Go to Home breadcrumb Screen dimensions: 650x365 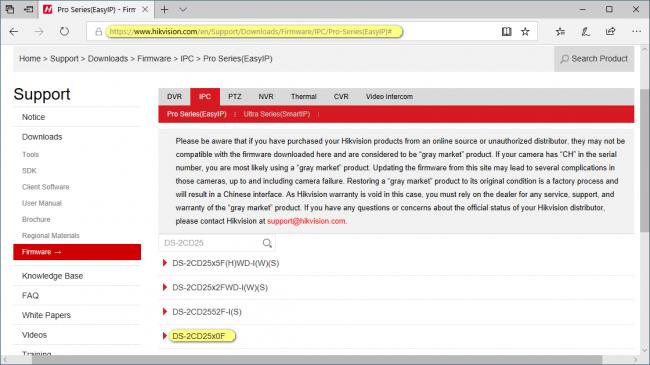click(30, 59)
